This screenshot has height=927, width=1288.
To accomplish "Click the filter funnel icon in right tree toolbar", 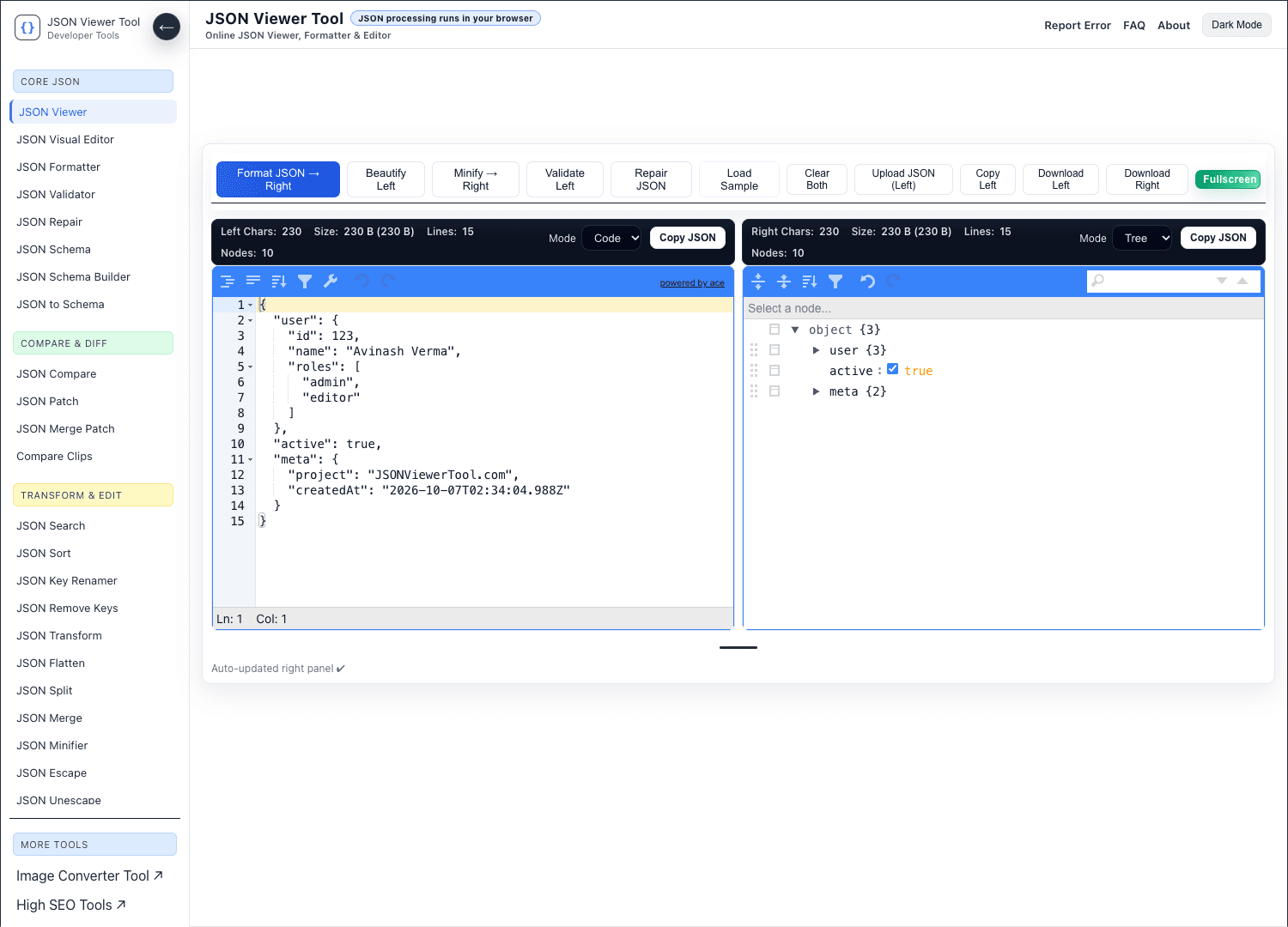I will [835, 281].
